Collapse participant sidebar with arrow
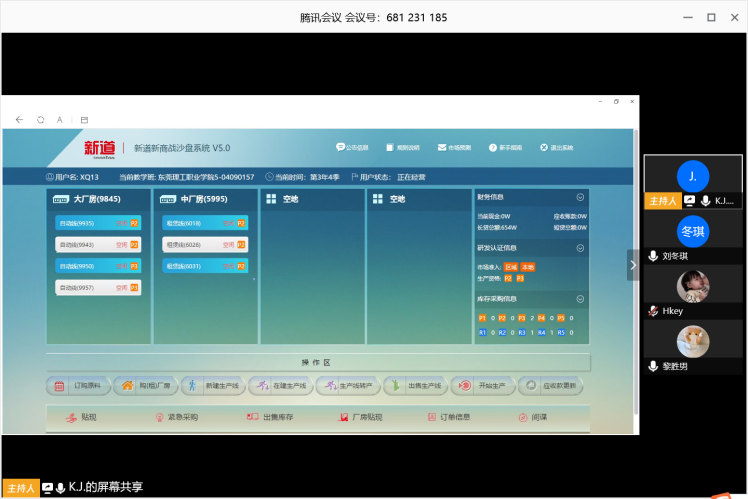This screenshot has height=499, width=748. [633, 265]
